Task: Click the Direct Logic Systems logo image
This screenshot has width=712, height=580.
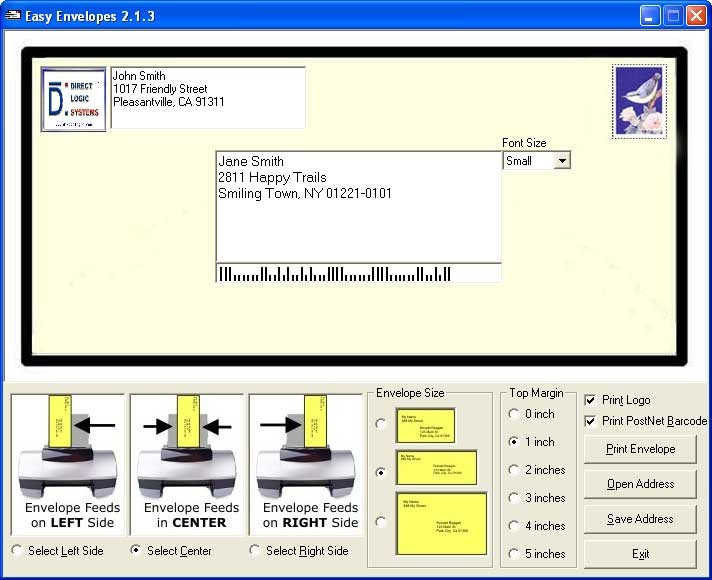Action: pyautogui.click(x=74, y=99)
